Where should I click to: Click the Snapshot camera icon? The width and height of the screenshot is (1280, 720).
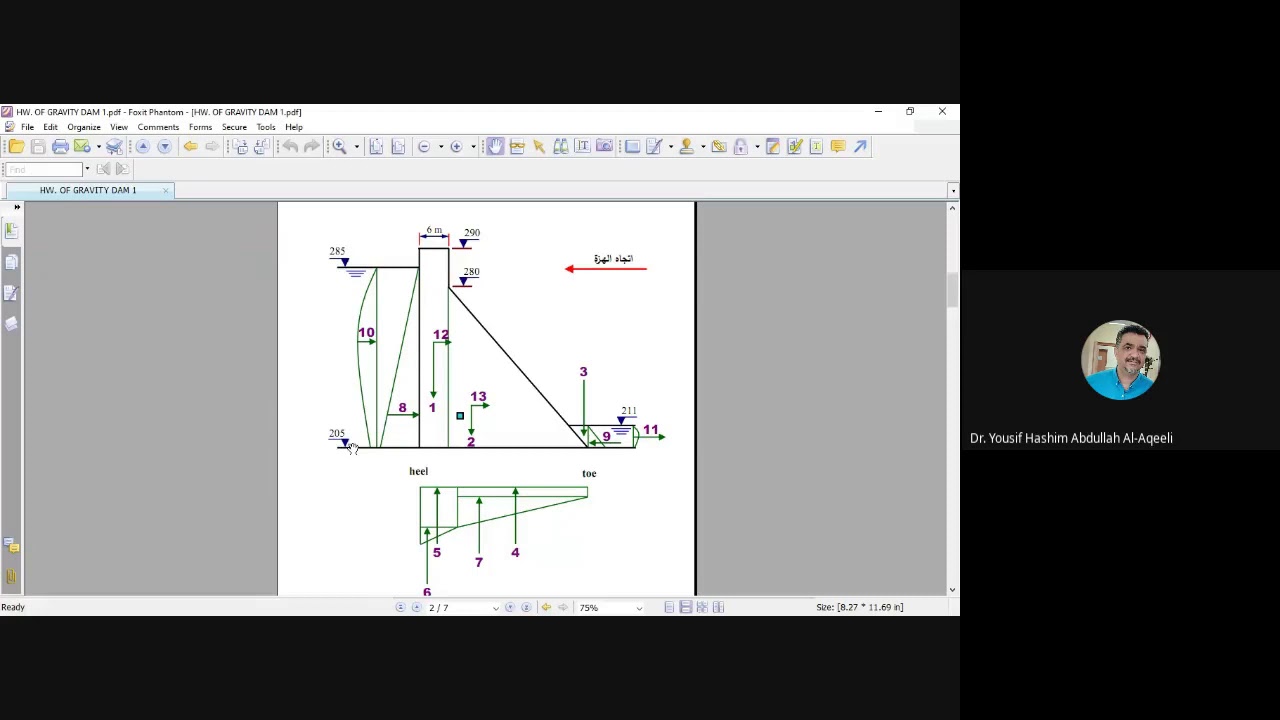click(x=604, y=147)
